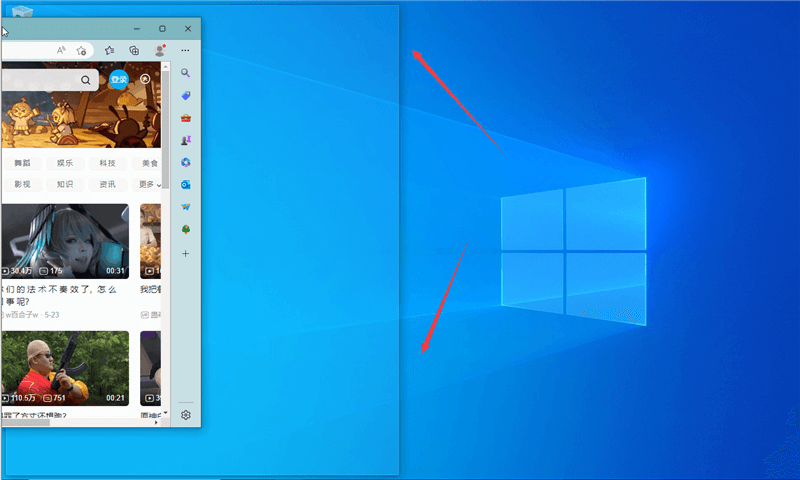This screenshot has width=800, height=480.
Task: Add page to favorites with star icon
Action: (x=82, y=50)
